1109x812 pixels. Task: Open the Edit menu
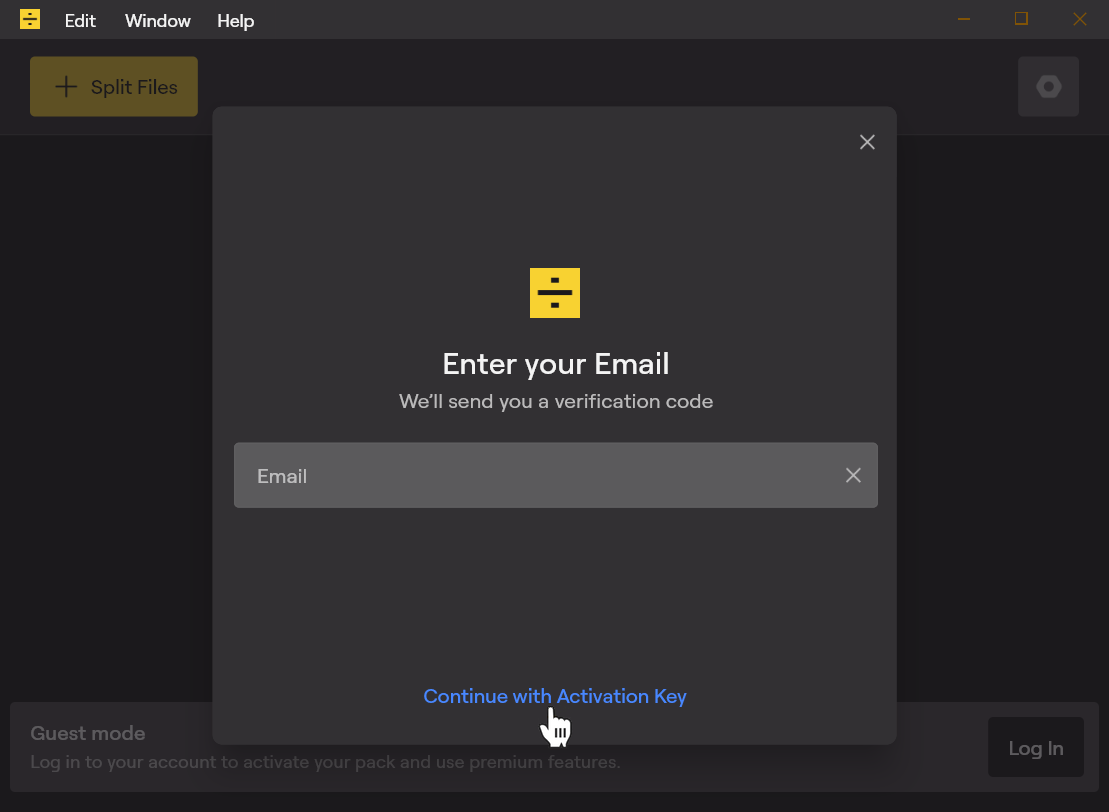pyautogui.click(x=80, y=21)
